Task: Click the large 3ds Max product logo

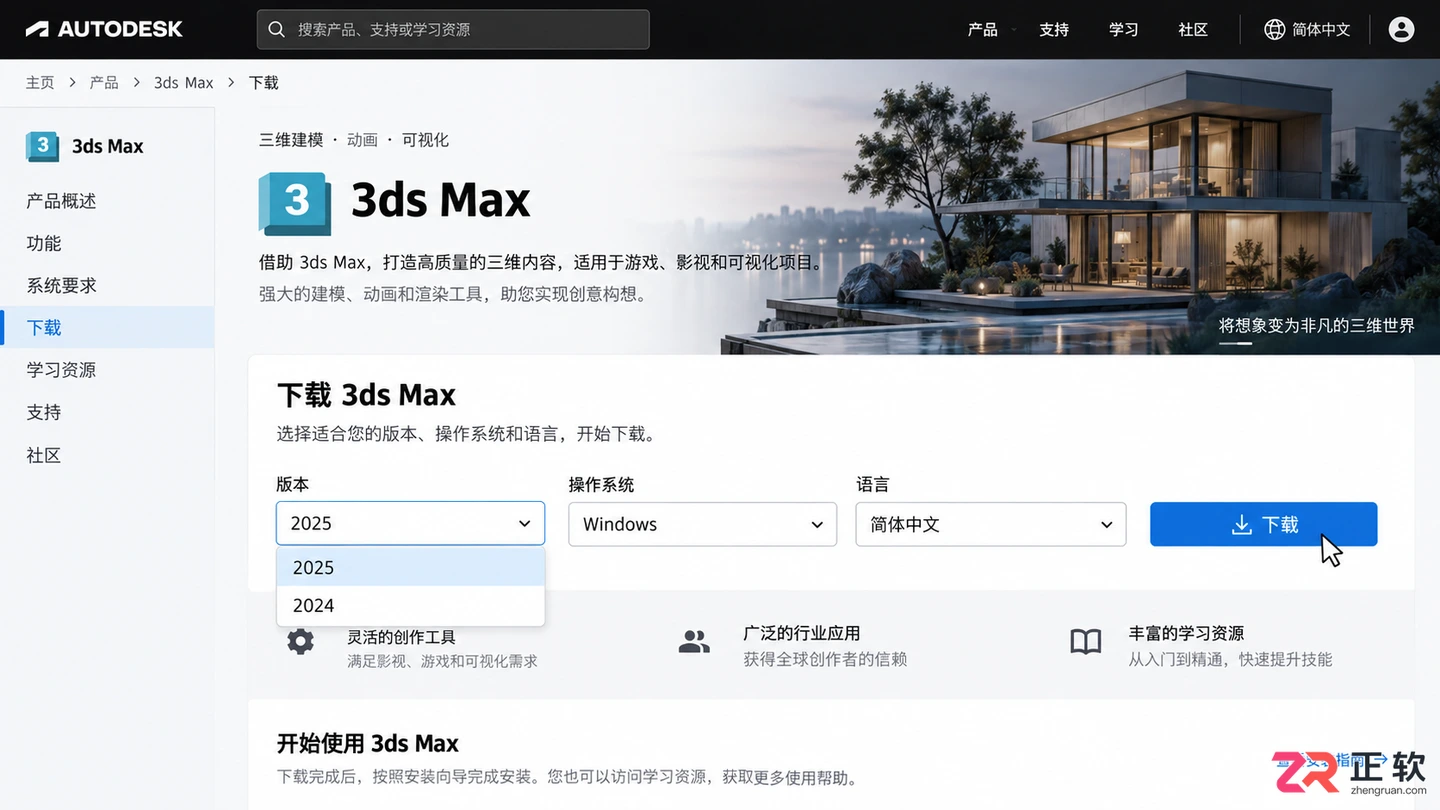Action: [295, 203]
